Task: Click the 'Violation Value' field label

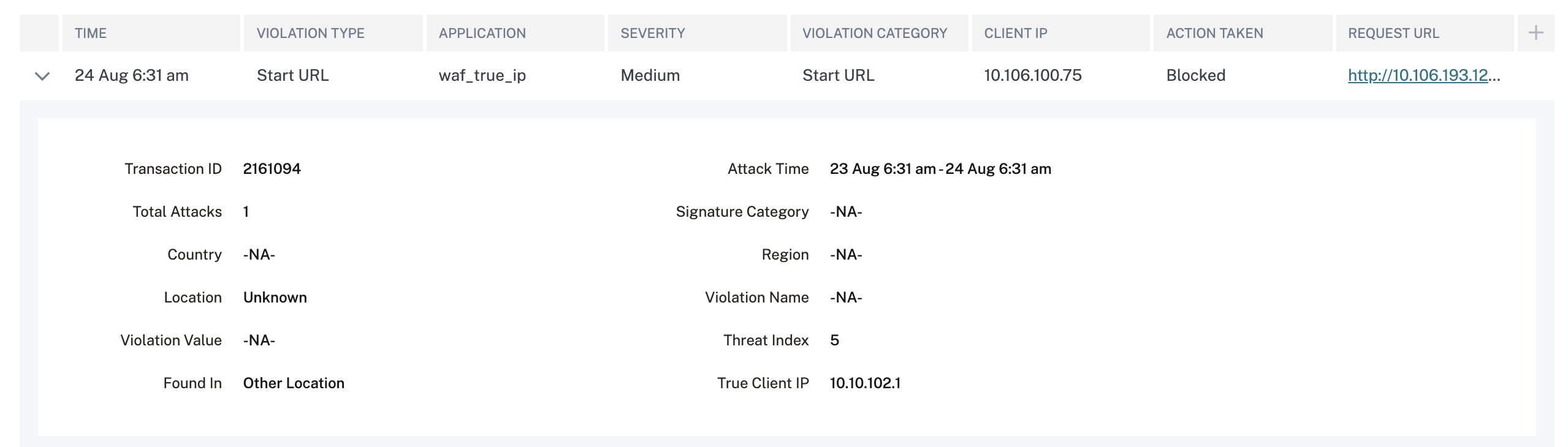Action: coord(171,340)
